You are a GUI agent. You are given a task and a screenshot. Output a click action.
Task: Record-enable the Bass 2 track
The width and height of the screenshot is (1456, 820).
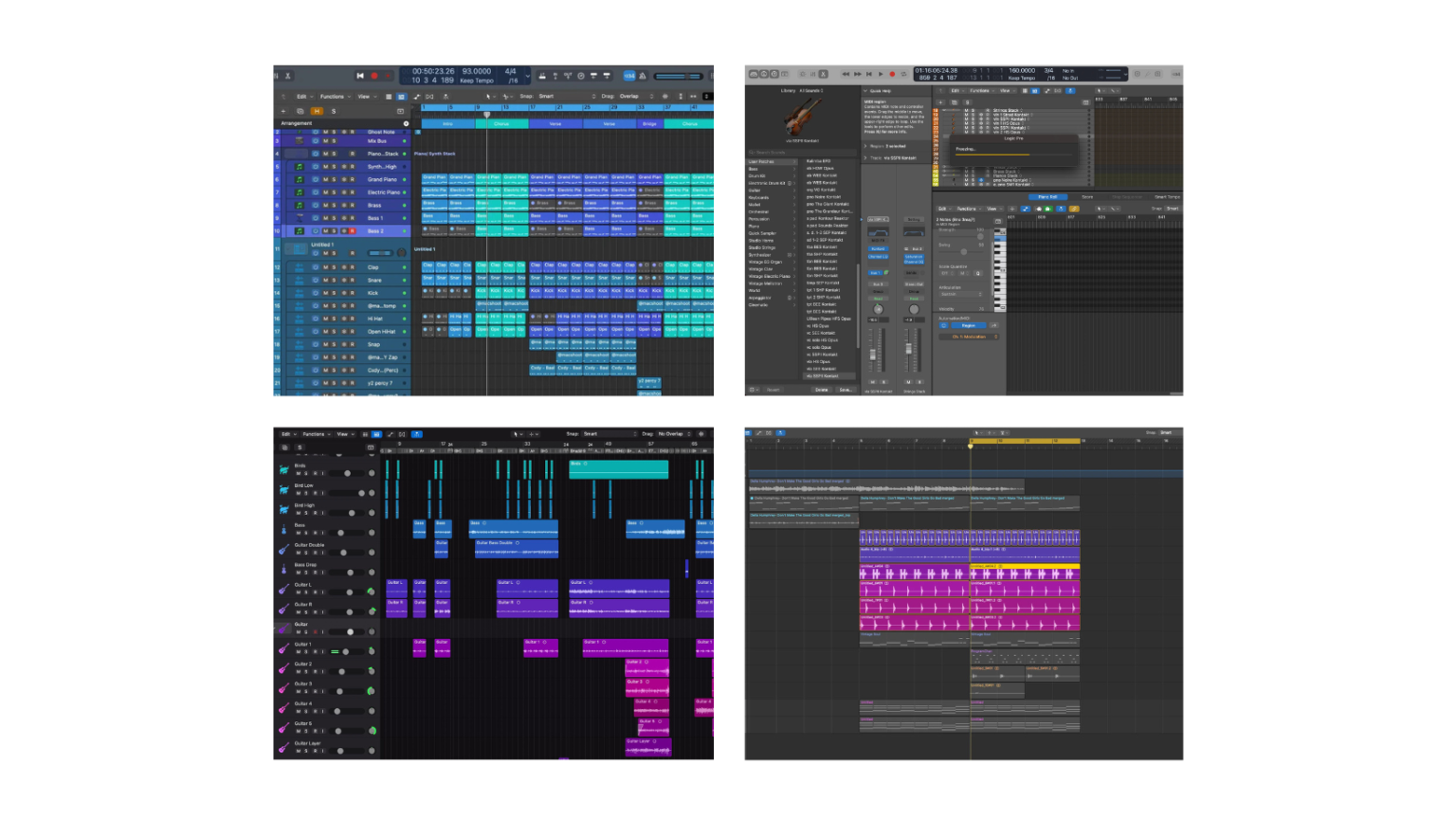353,230
